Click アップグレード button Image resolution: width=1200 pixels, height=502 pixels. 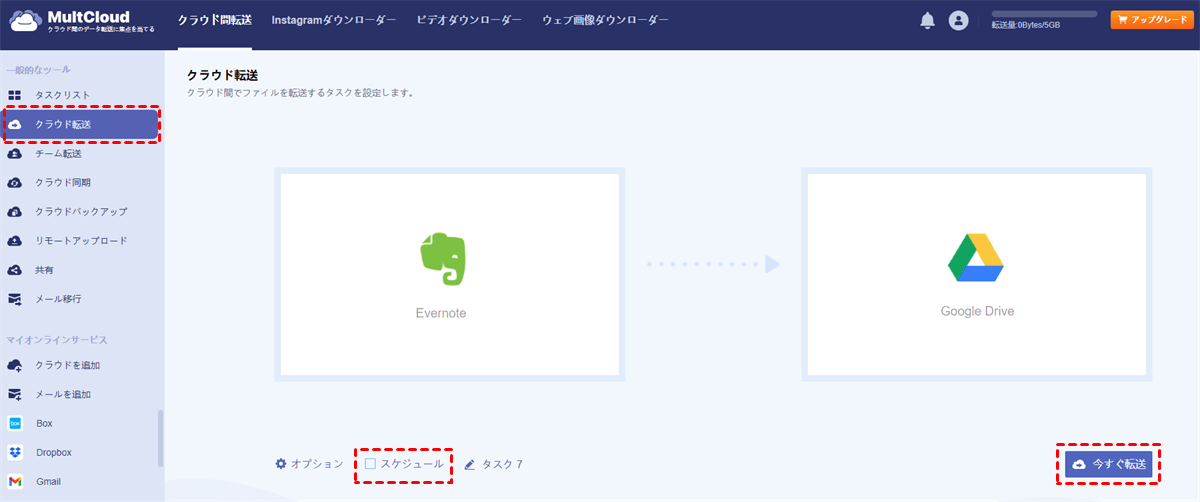[1152, 19]
